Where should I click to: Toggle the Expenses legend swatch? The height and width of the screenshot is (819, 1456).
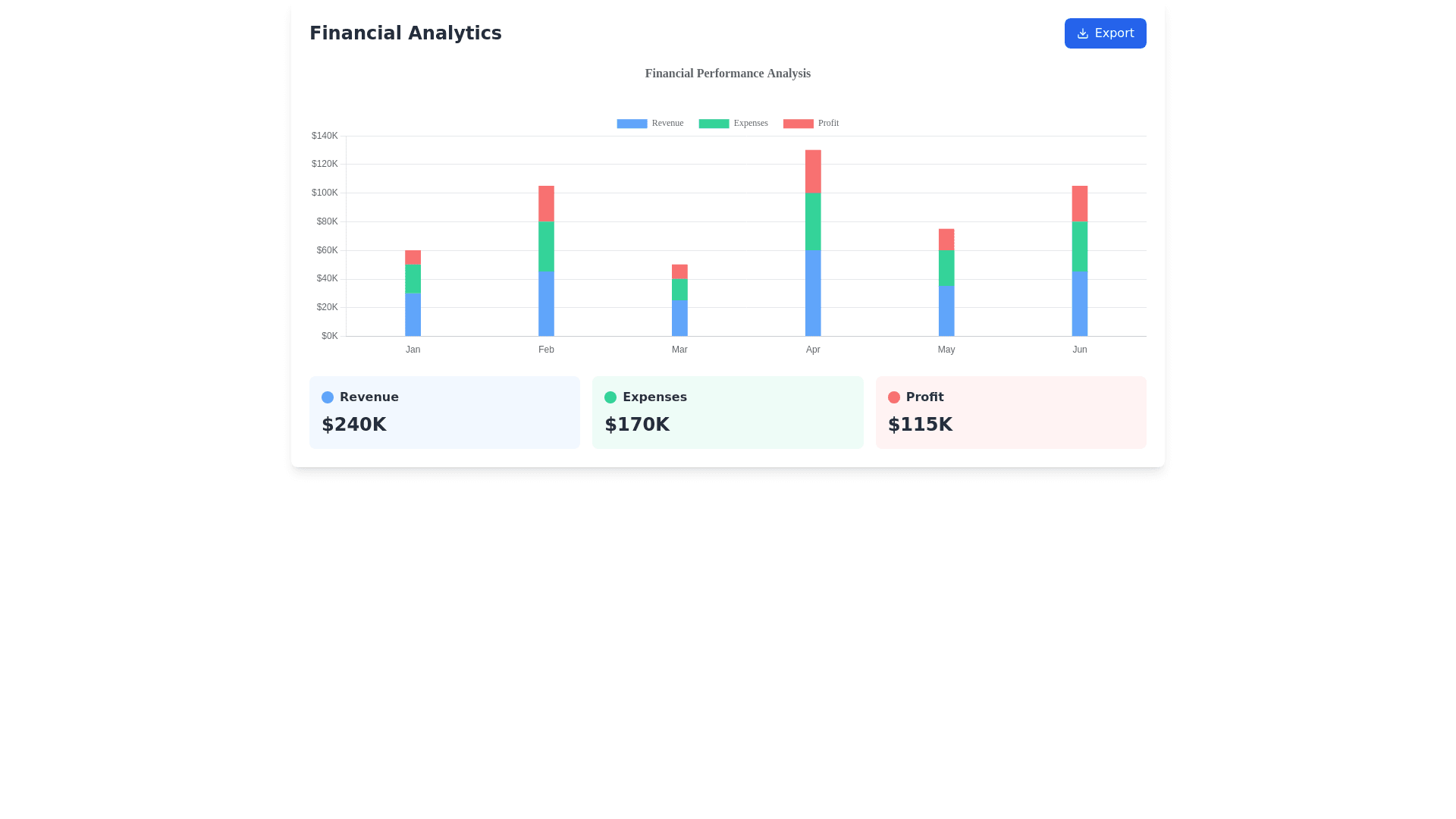coord(714,124)
